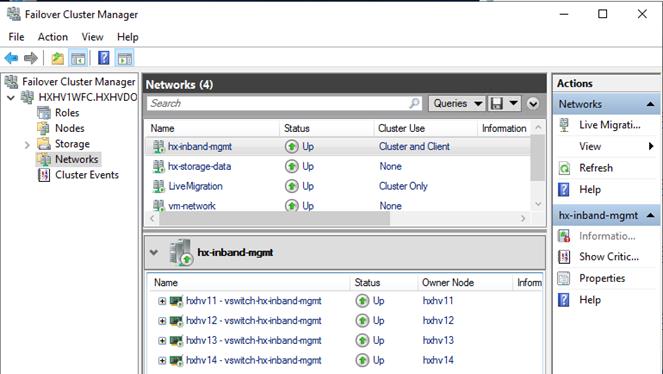Click the hxhv13 network adapter icon
The height and width of the screenshot is (374, 663).
point(176,341)
